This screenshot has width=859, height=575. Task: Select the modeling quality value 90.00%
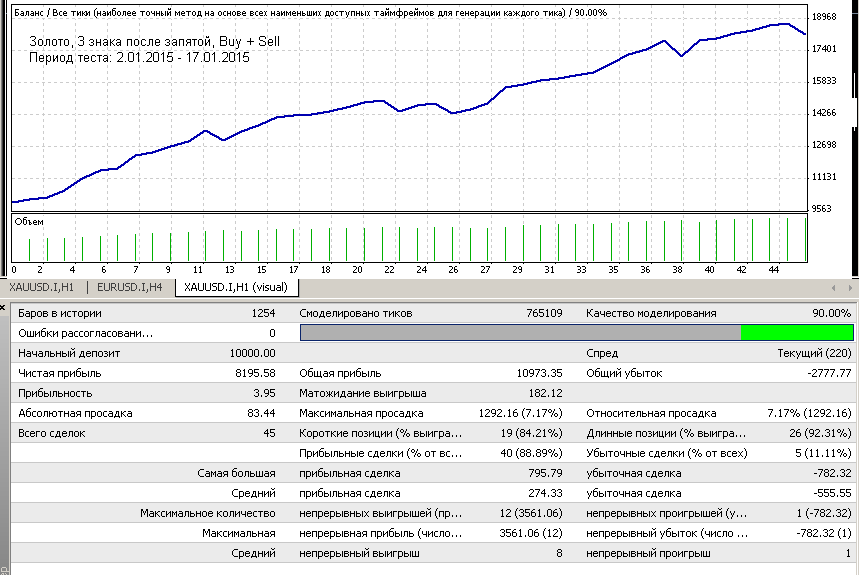(832, 313)
